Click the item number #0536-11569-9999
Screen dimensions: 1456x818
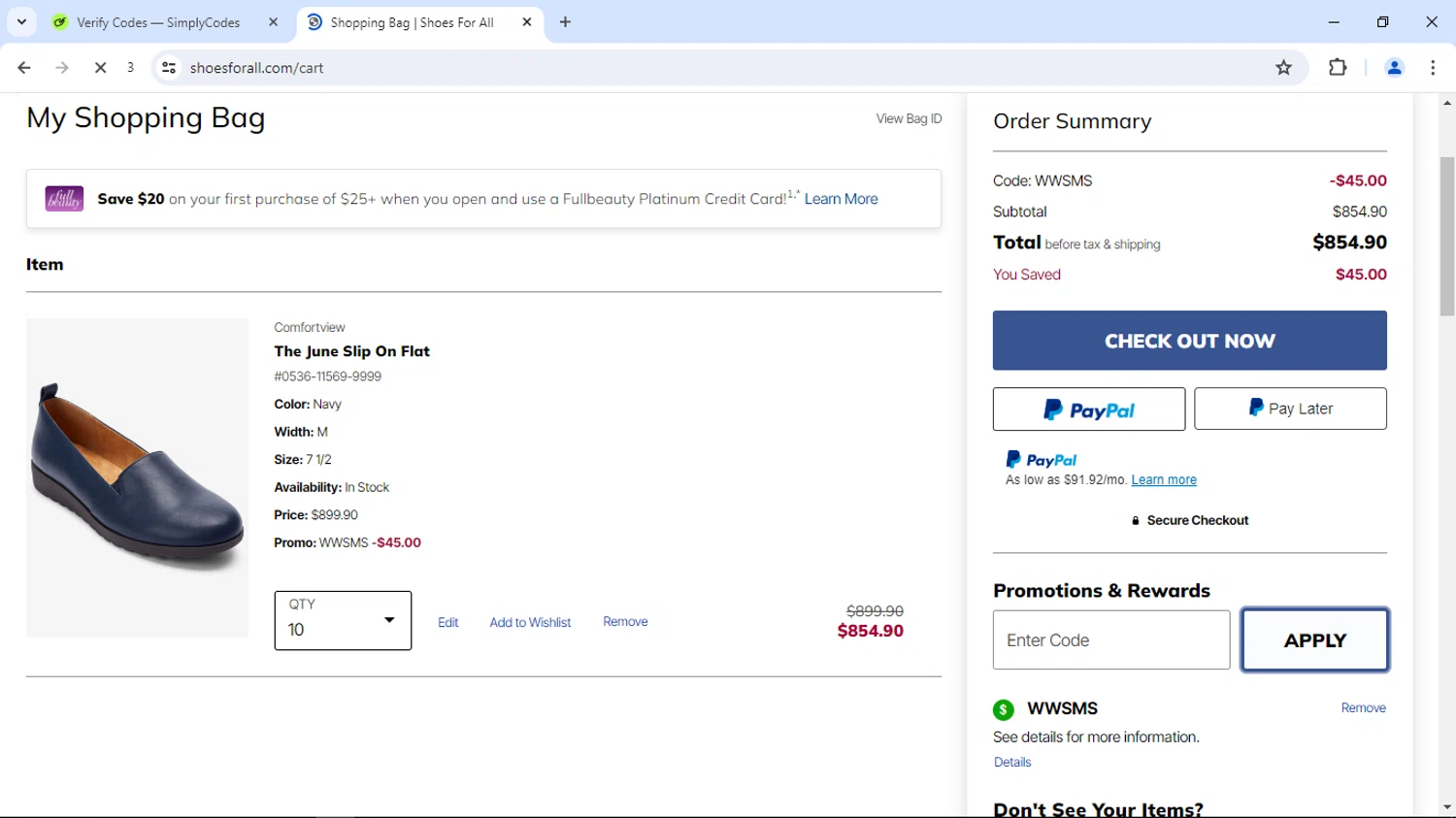point(327,376)
